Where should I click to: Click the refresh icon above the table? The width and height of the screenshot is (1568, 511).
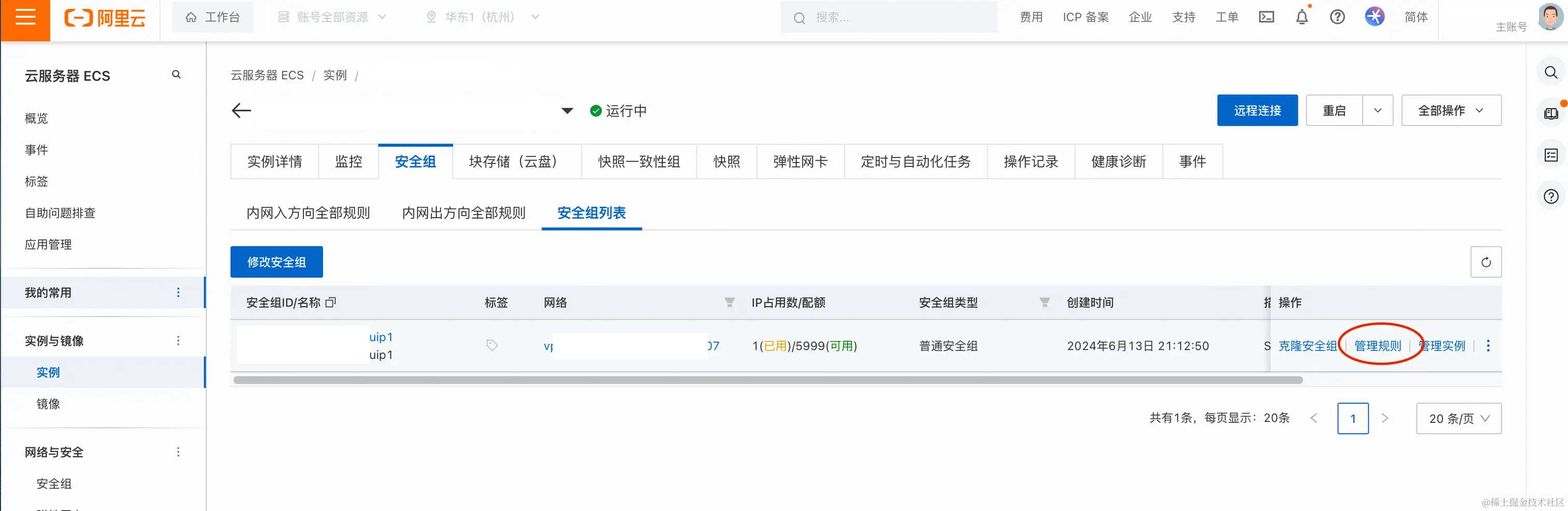point(1487,262)
